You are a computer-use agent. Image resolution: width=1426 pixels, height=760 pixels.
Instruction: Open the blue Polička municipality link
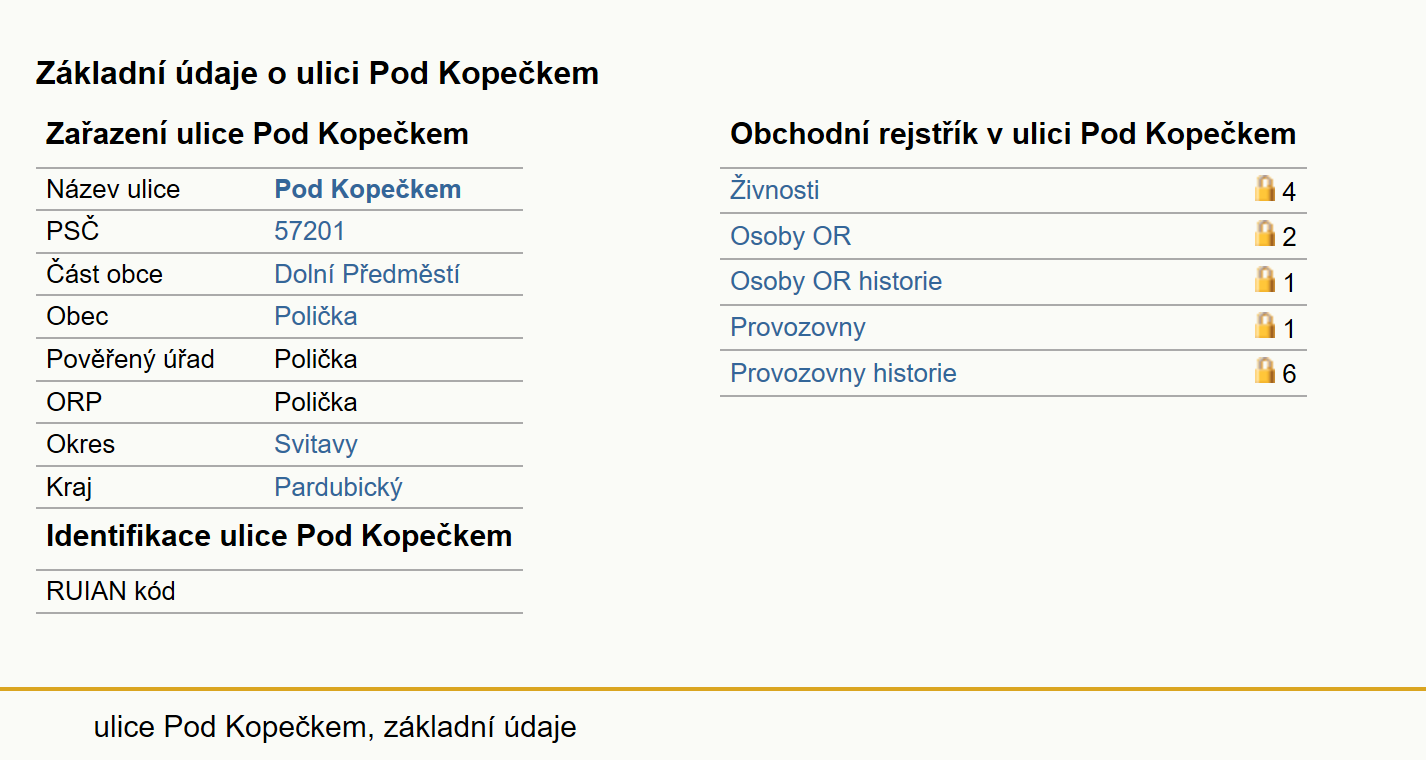316,316
